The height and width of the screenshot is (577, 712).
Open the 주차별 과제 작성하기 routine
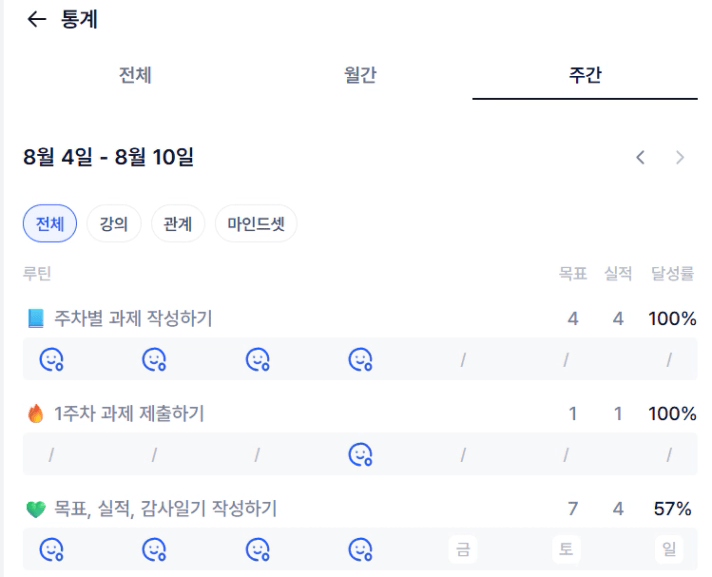pos(133,318)
